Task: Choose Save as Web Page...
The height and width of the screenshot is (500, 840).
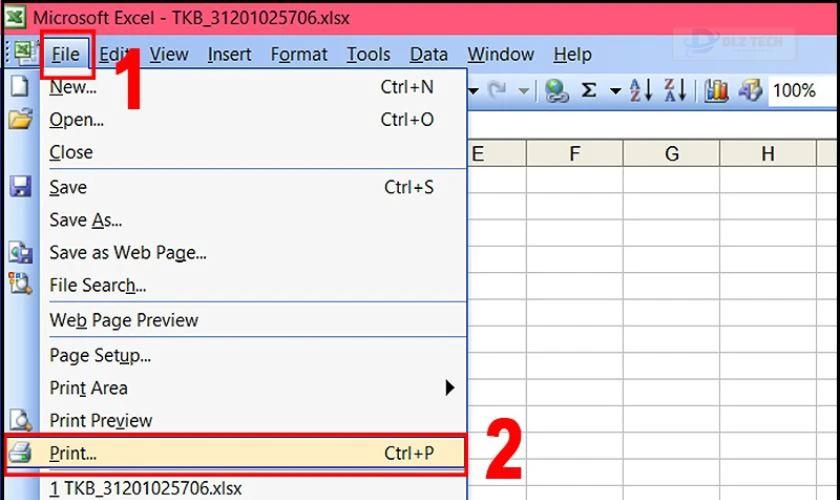Action: pyautogui.click(x=253, y=252)
